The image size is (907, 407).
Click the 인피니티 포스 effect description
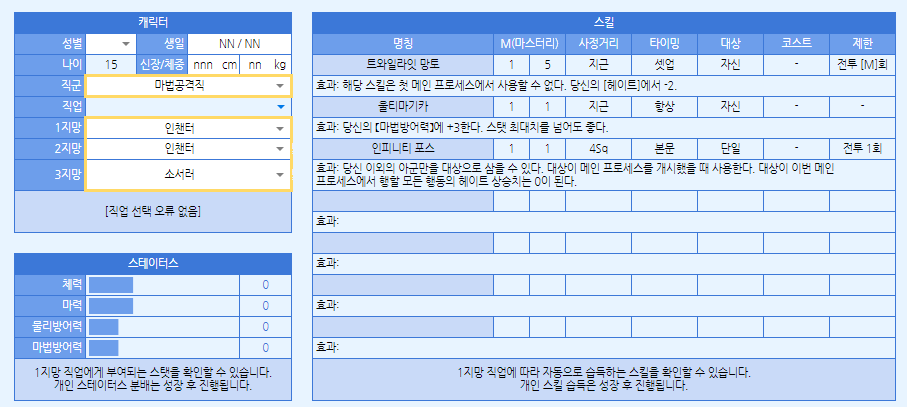pyautogui.click(x=604, y=175)
